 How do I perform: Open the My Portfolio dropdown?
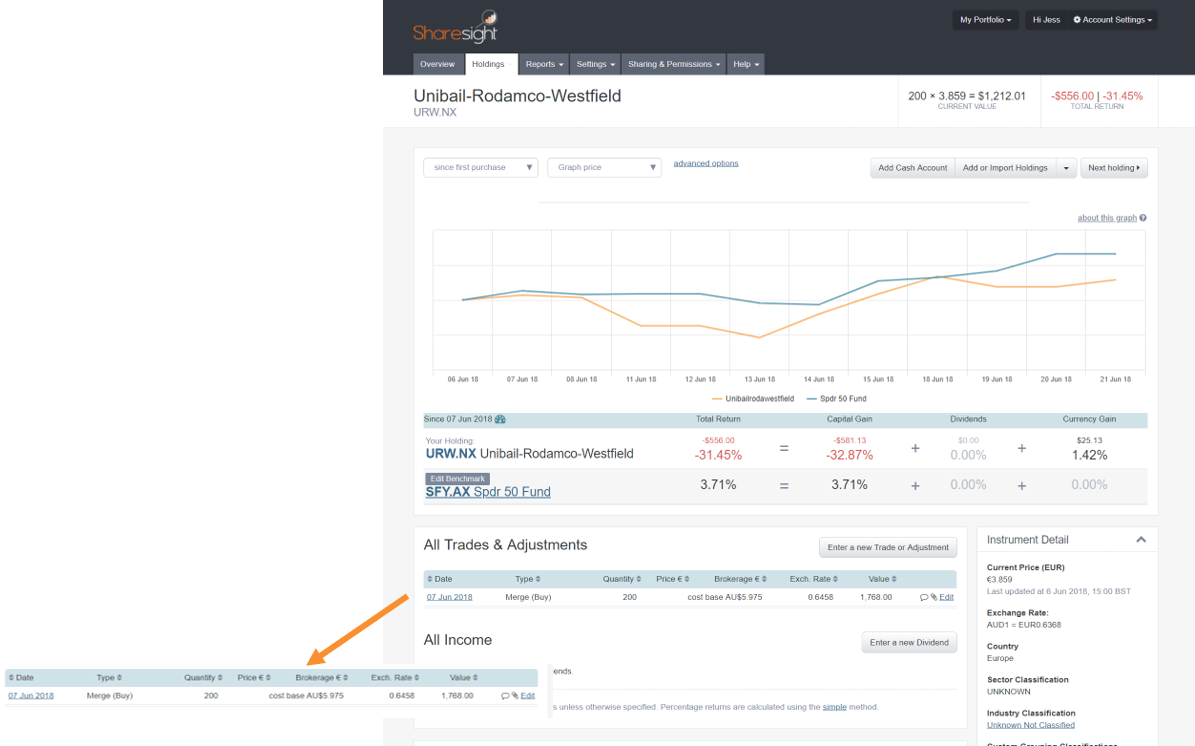coord(985,20)
